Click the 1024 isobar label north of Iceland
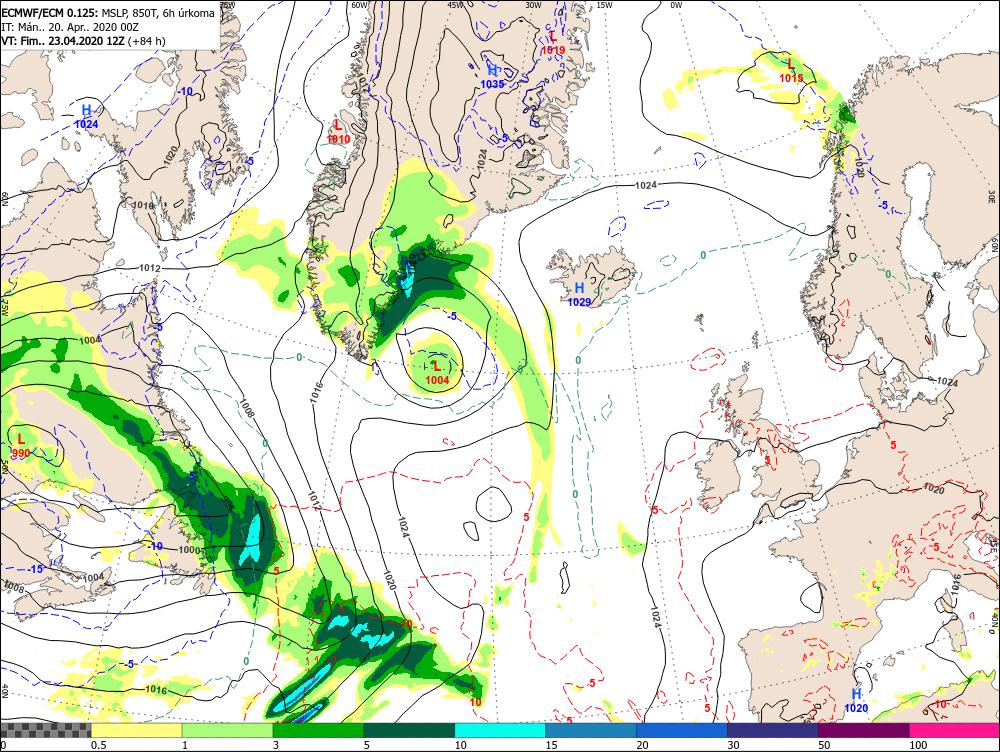 click(x=646, y=185)
